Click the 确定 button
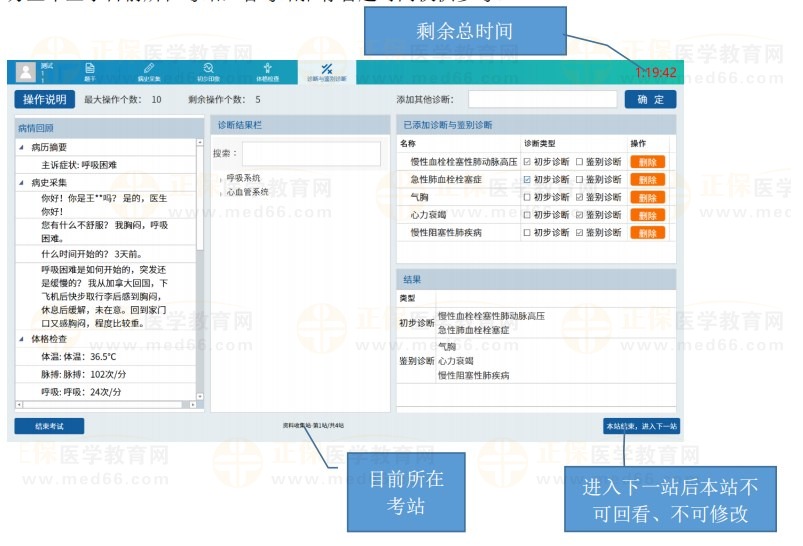The width and height of the screenshot is (803, 546). (650, 99)
